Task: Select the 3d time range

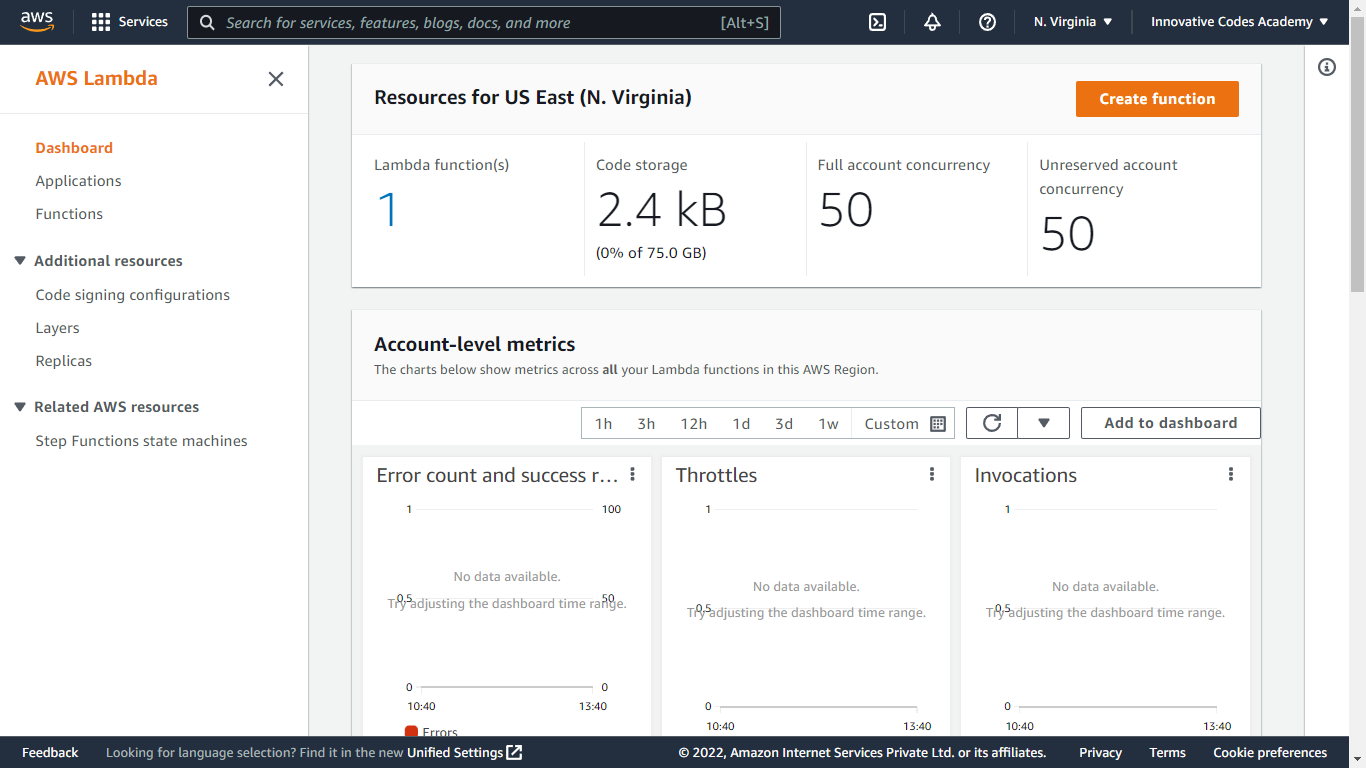Action: coord(784,423)
